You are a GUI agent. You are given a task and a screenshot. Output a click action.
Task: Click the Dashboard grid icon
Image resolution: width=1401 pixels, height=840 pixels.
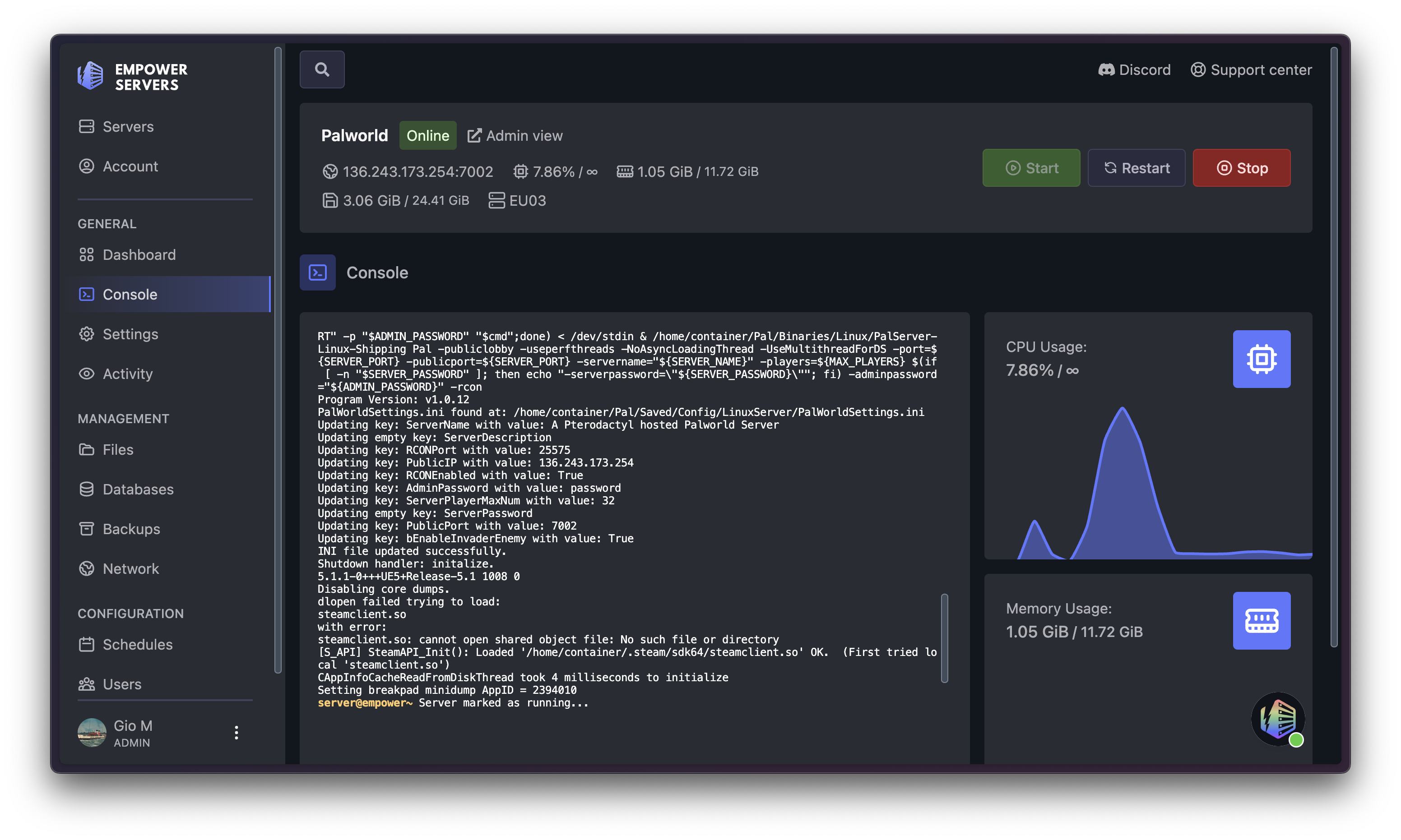(87, 255)
